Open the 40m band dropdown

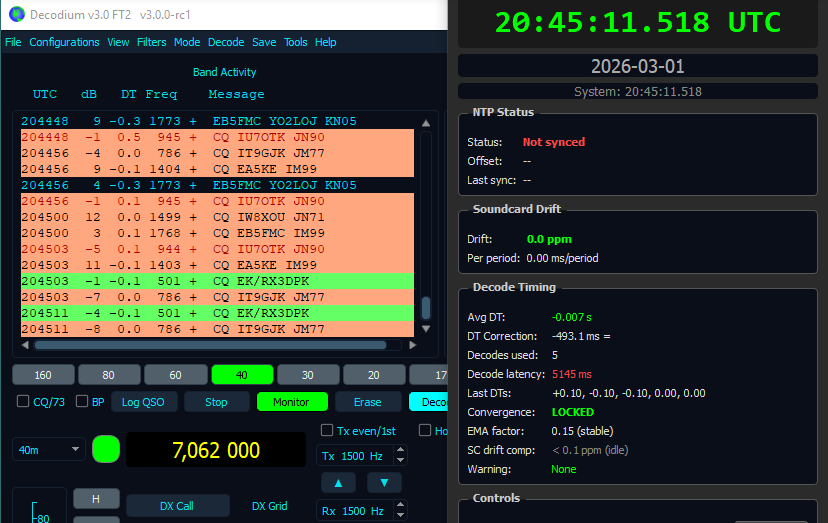coord(47,450)
